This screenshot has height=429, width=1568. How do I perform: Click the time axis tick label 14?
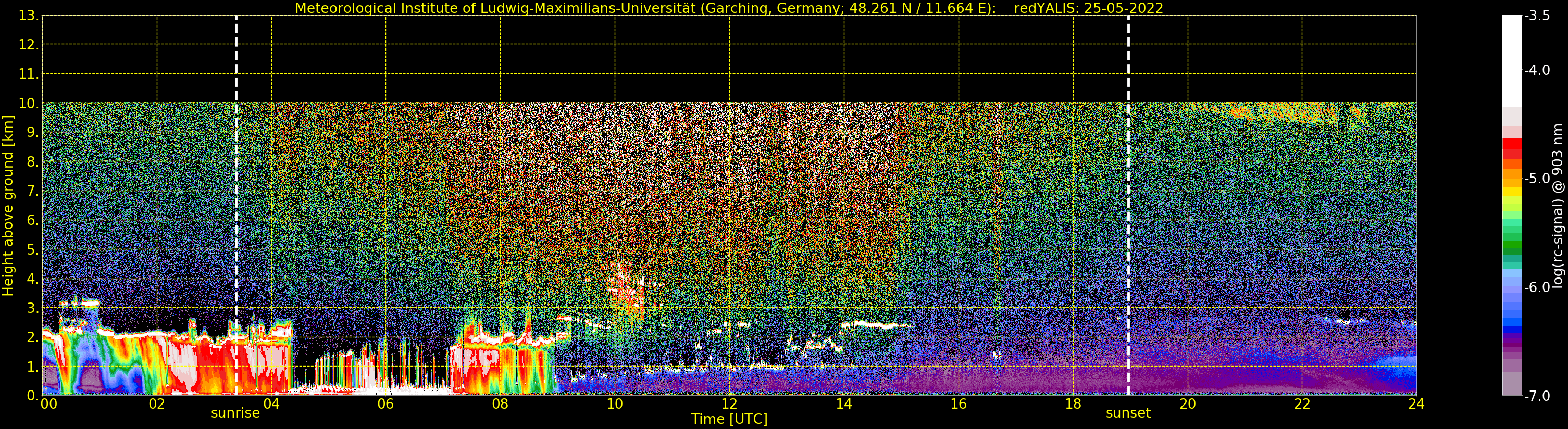(x=844, y=404)
